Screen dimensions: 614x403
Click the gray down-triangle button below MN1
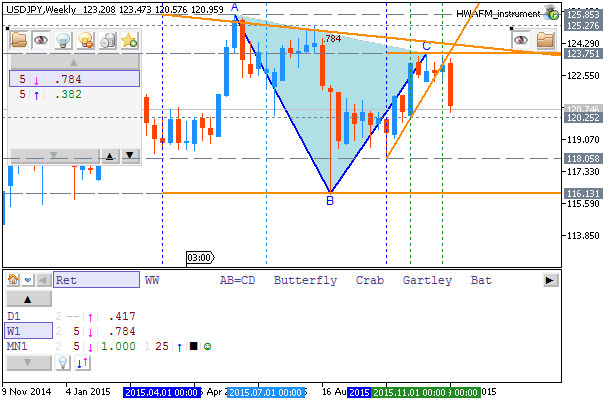coord(29,362)
